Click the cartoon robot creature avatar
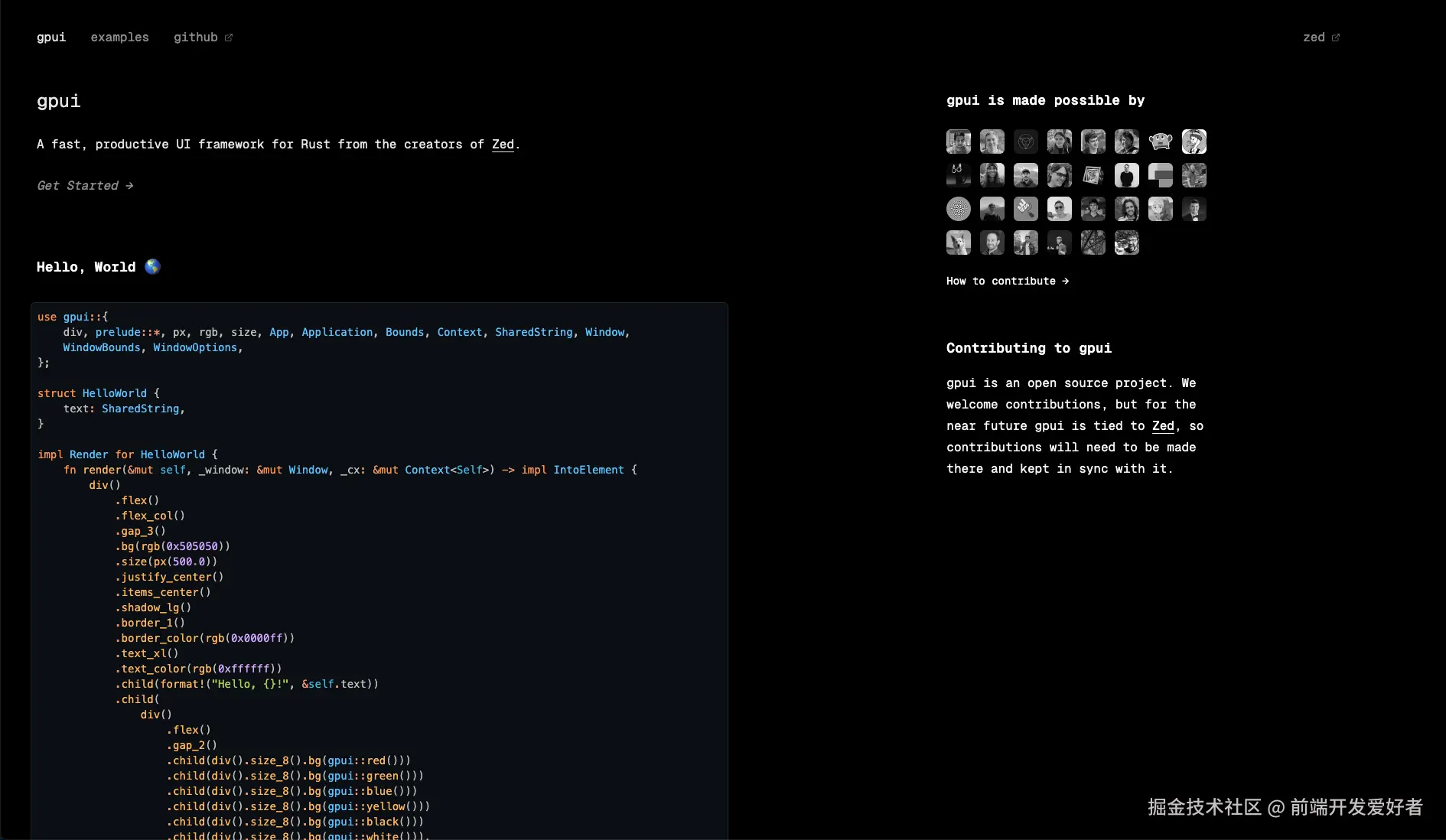Image resolution: width=1446 pixels, height=840 pixels. click(x=1161, y=142)
